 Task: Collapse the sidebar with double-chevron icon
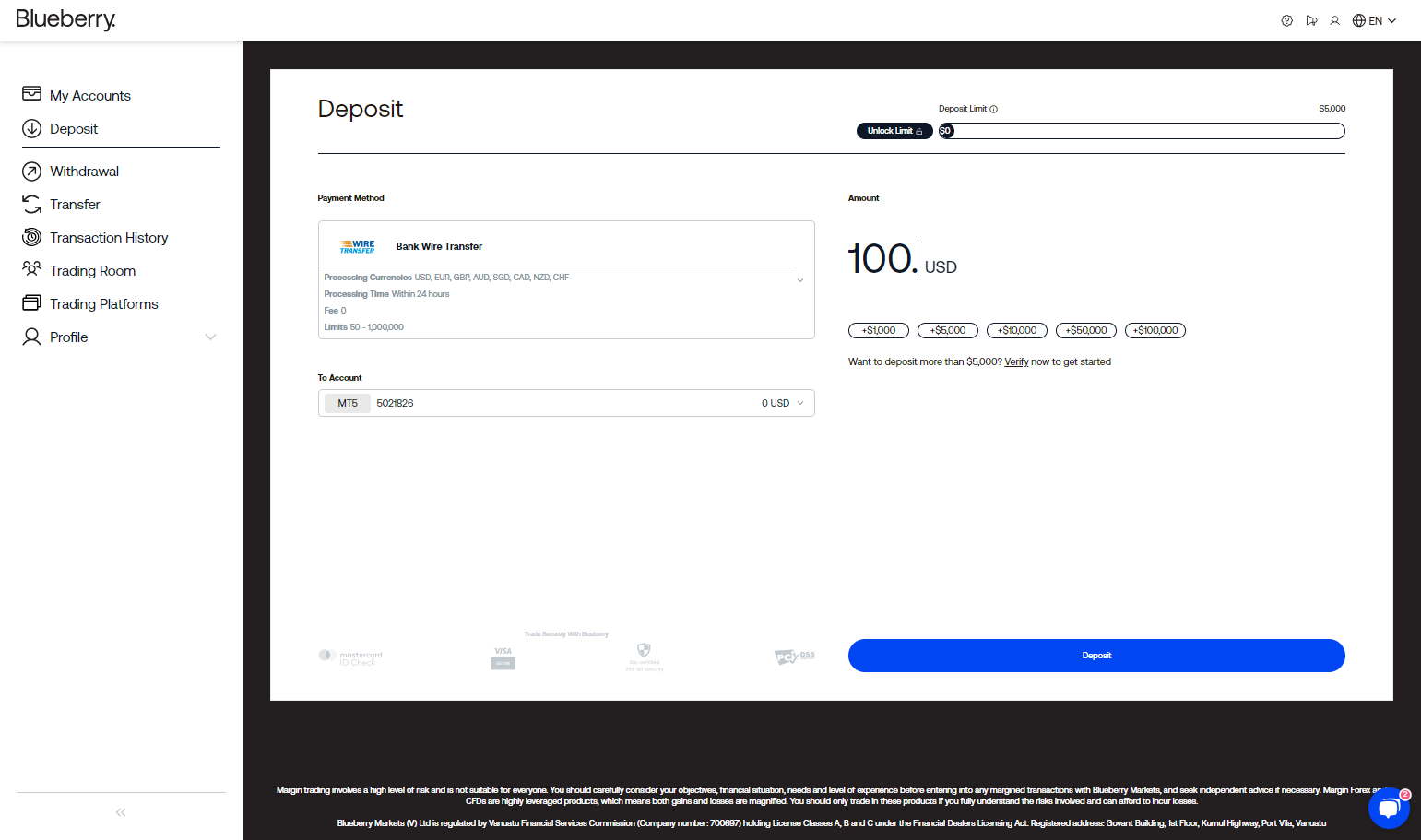click(x=121, y=812)
